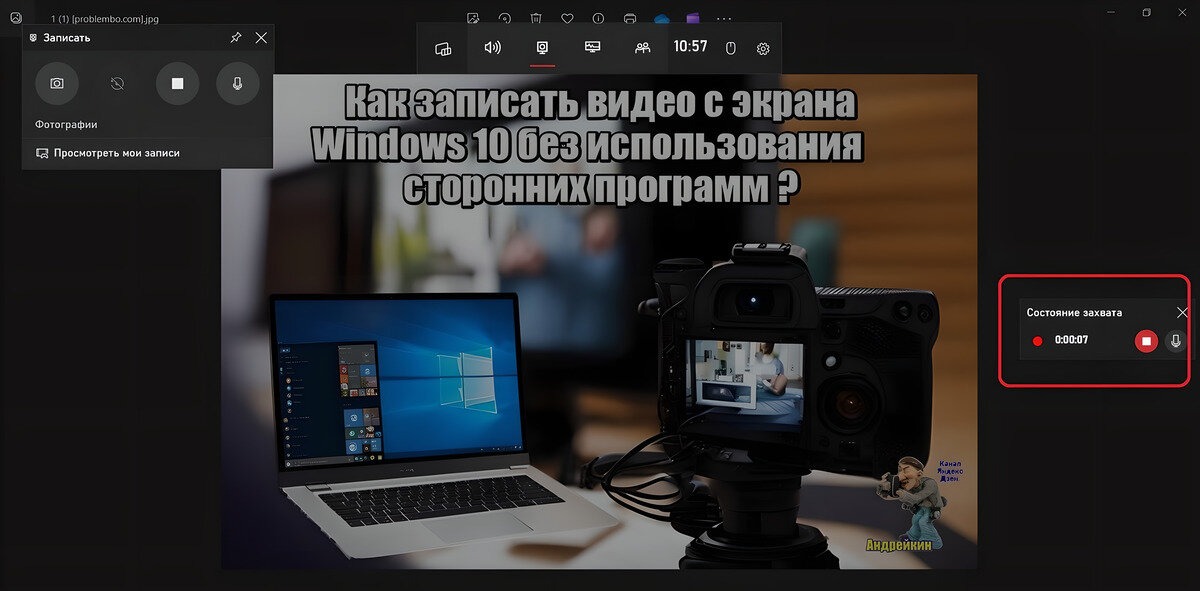Open Game Bar settings gear
This screenshot has width=1200, height=591.
click(x=763, y=48)
